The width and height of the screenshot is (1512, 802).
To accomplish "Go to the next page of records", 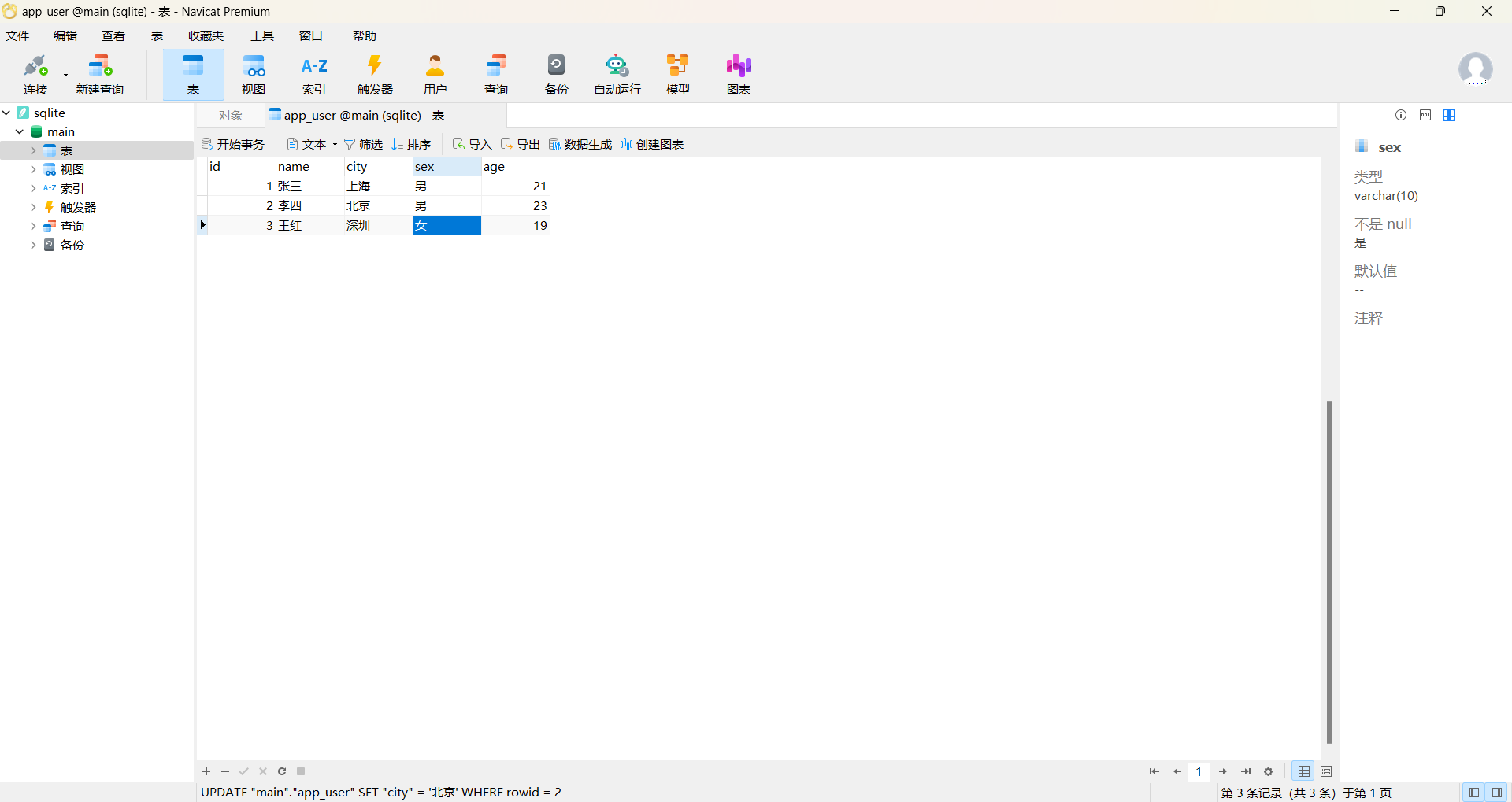I will click(x=1223, y=771).
